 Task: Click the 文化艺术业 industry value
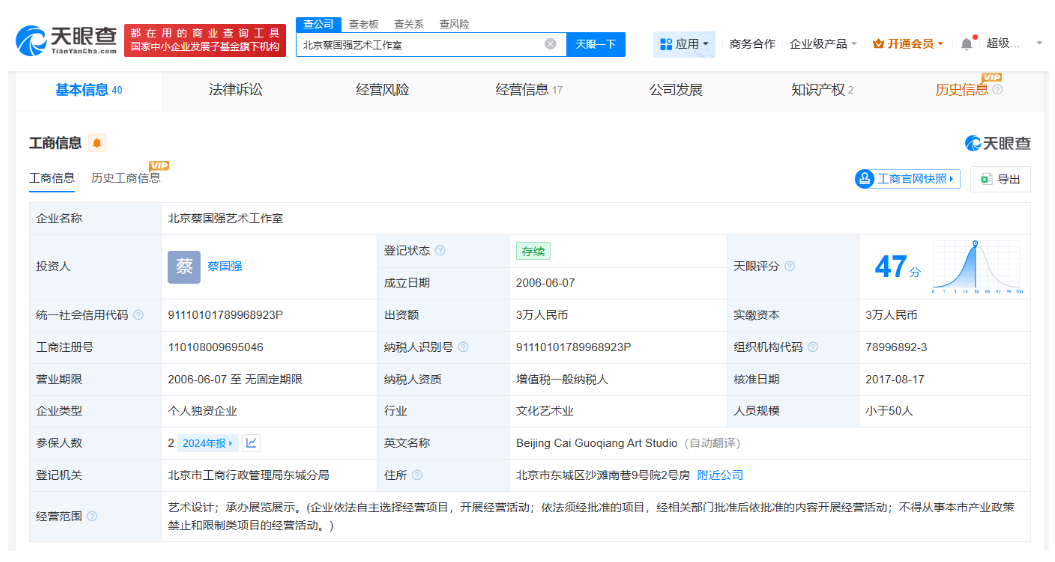545,411
